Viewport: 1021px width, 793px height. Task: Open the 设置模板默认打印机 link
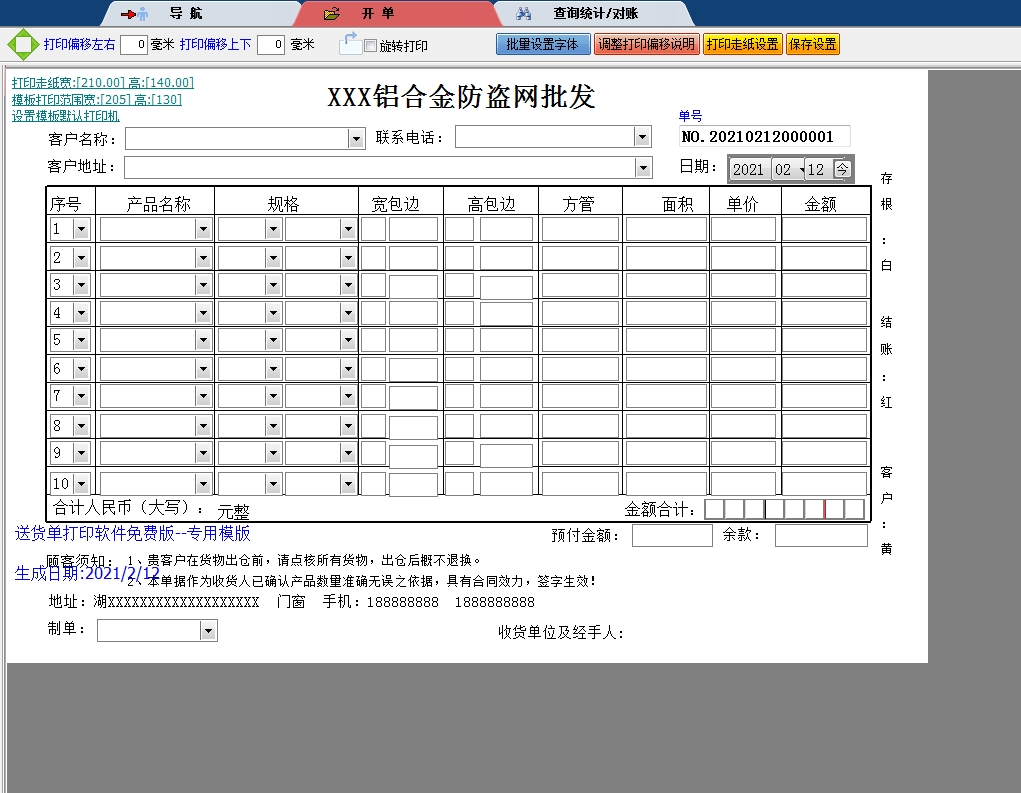coord(65,116)
